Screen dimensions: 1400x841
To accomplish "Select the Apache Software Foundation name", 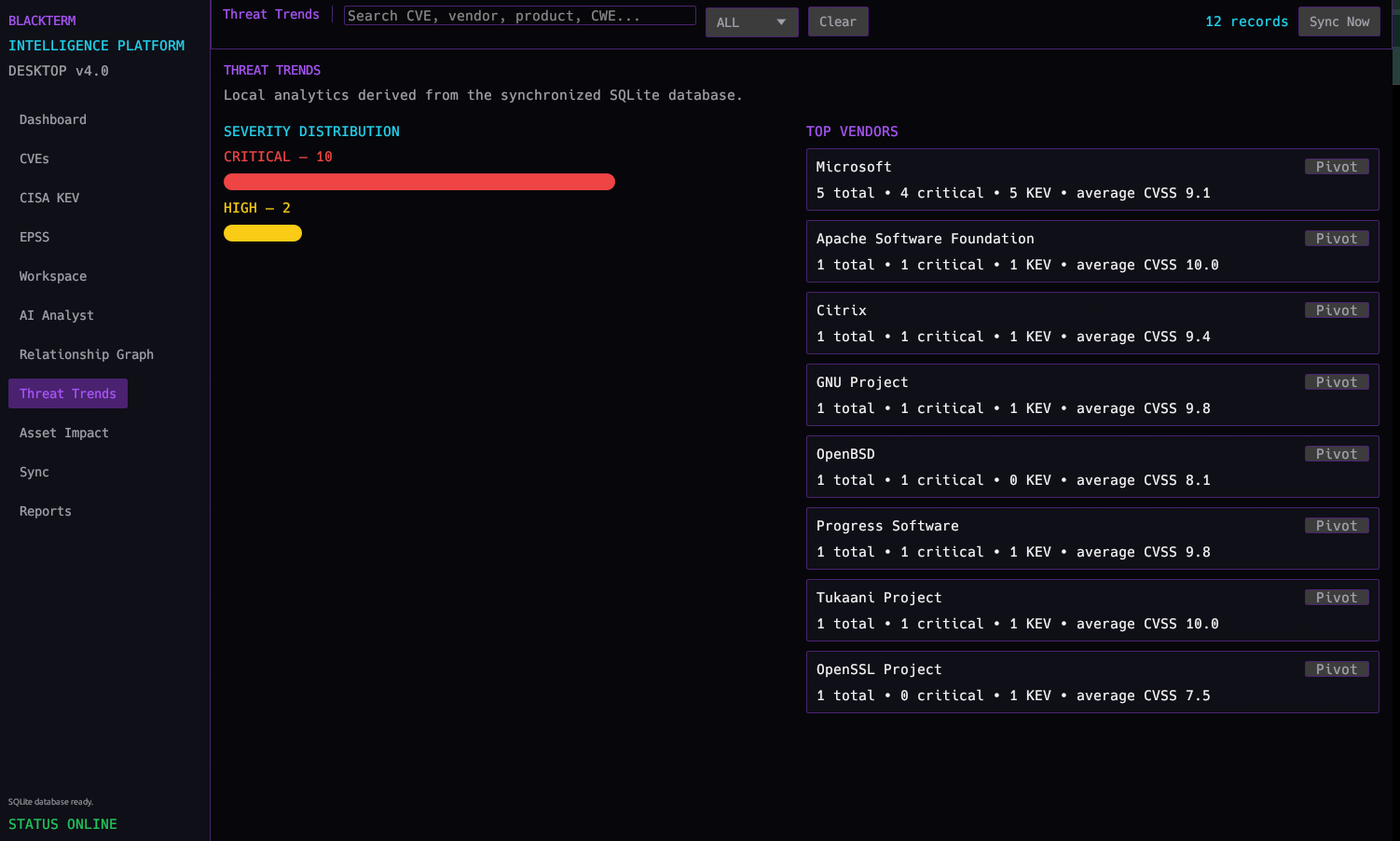I will coord(926,239).
